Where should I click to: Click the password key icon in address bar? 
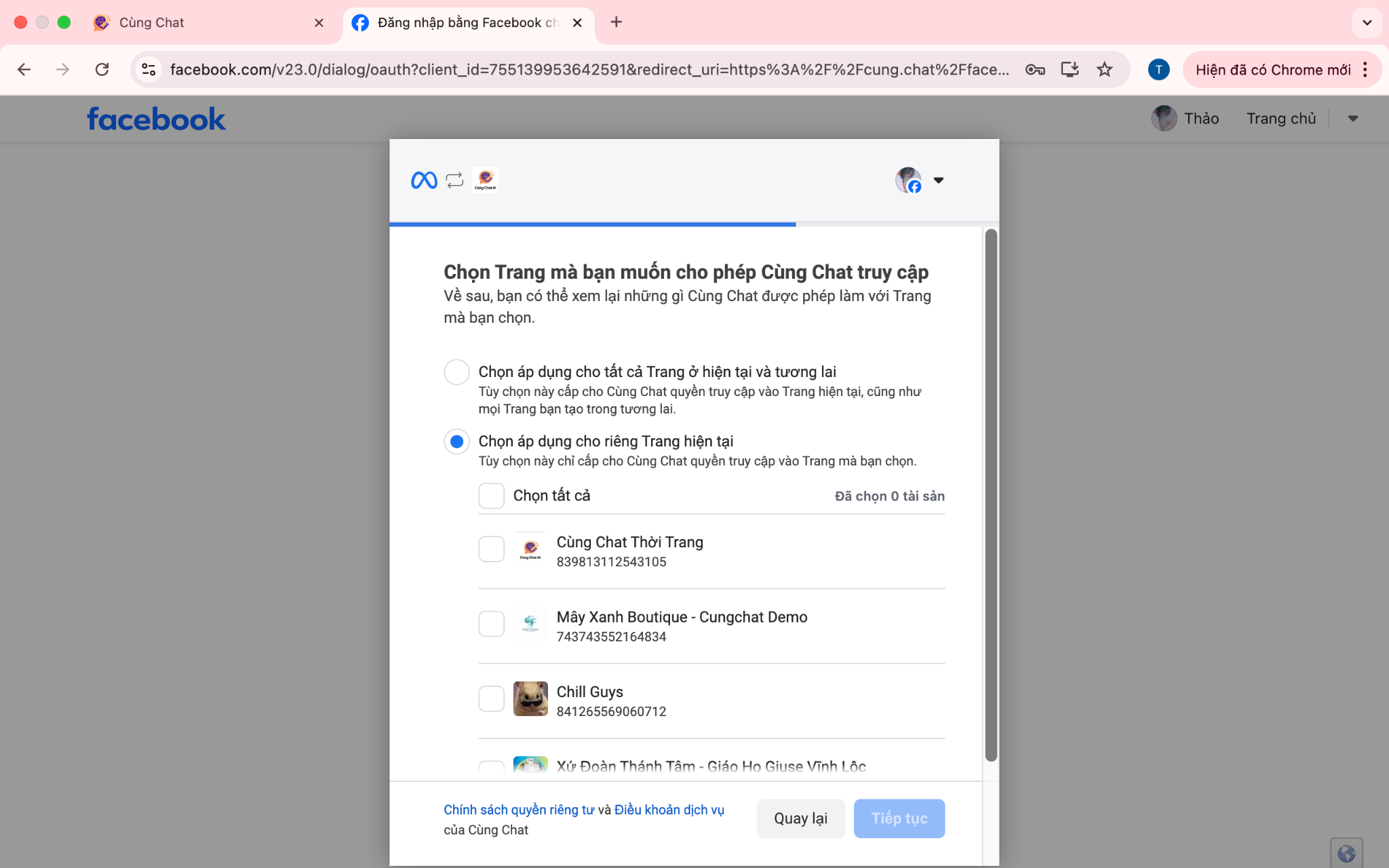point(1034,70)
